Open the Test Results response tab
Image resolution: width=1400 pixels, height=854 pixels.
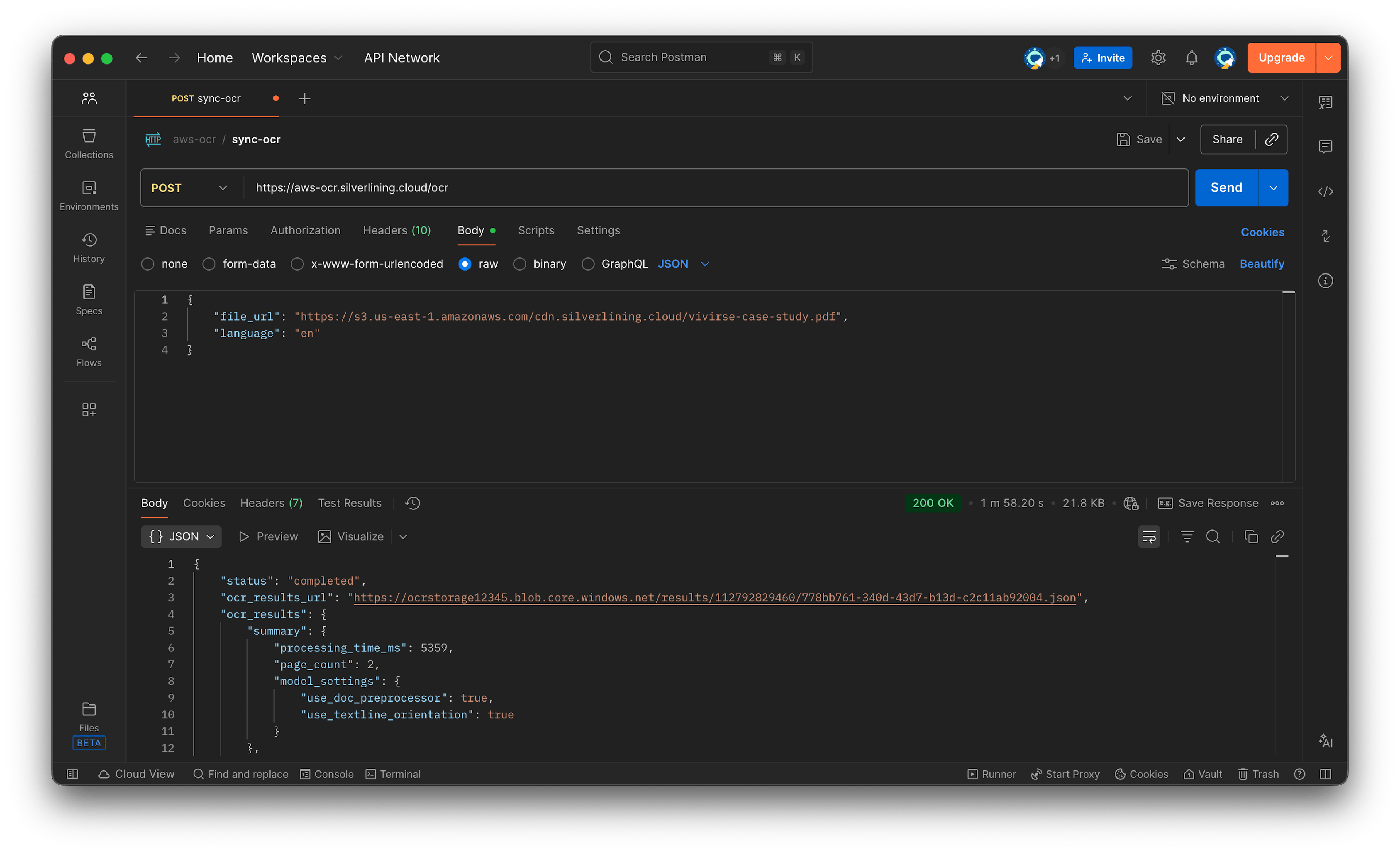click(349, 503)
